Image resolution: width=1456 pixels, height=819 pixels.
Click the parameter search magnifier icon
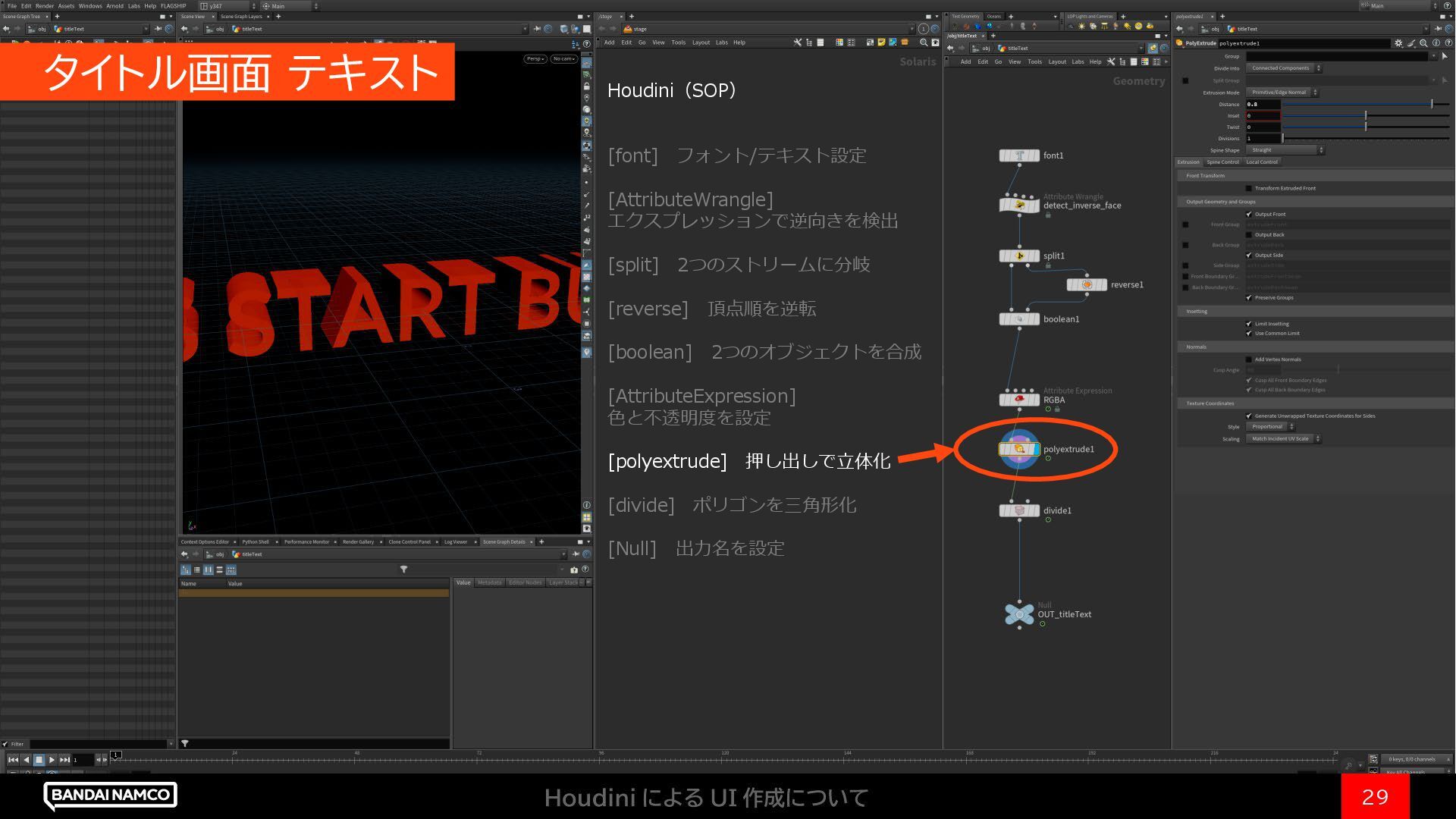(1423, 43)
